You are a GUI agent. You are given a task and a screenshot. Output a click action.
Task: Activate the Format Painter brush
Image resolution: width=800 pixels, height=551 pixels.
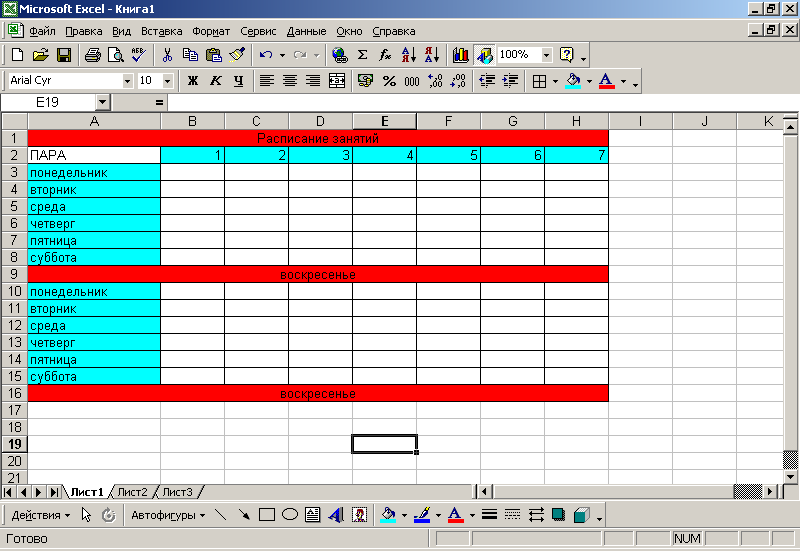tap(237, 55)
